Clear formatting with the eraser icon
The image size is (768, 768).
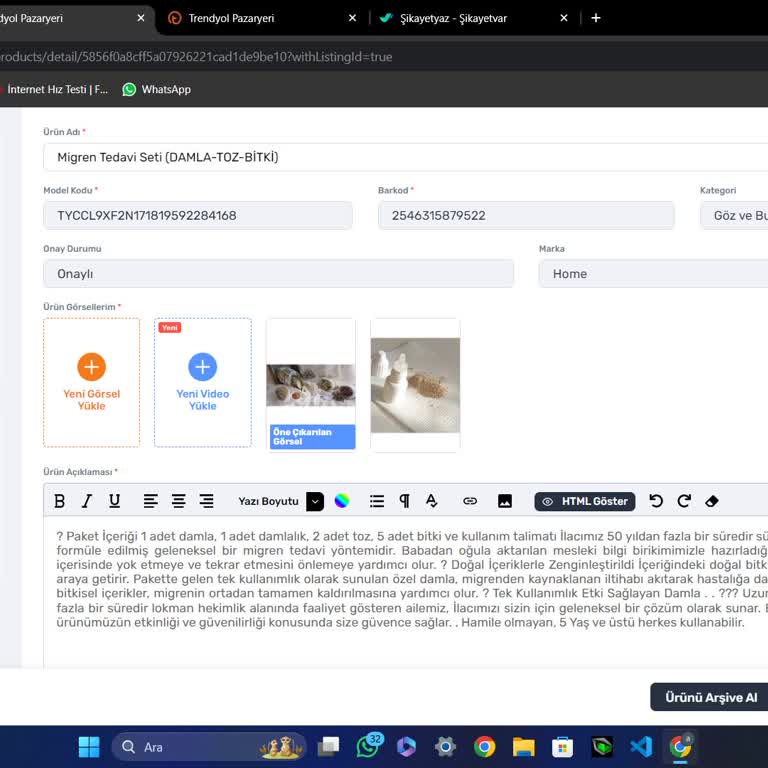coord(712,501)
